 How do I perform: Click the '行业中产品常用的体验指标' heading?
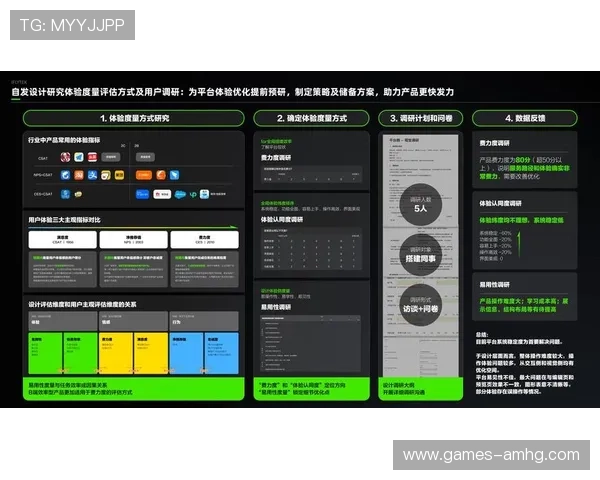coord(64,140)
